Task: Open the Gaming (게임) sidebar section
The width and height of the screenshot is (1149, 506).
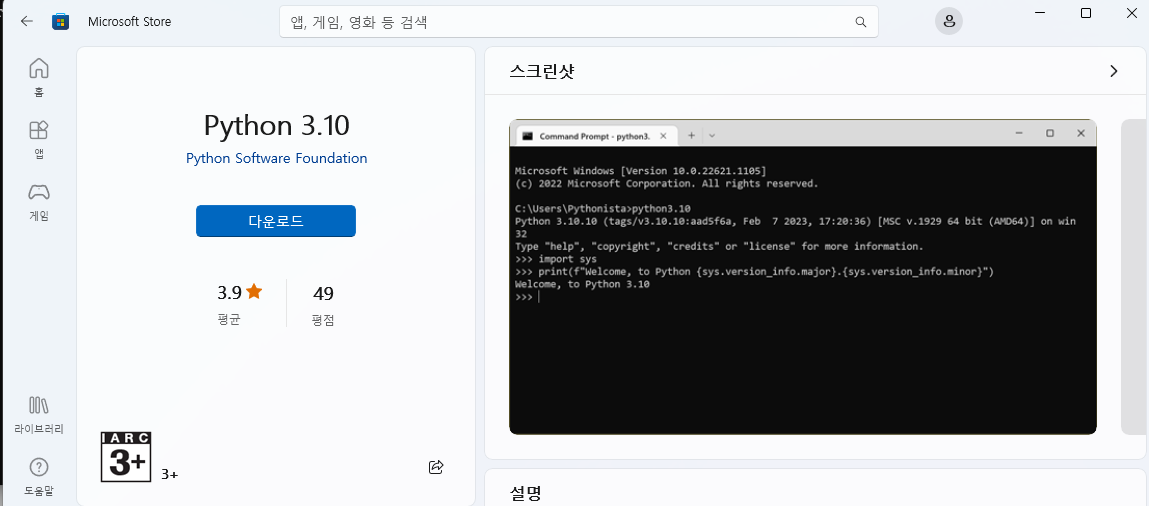Action: [38, 202]
